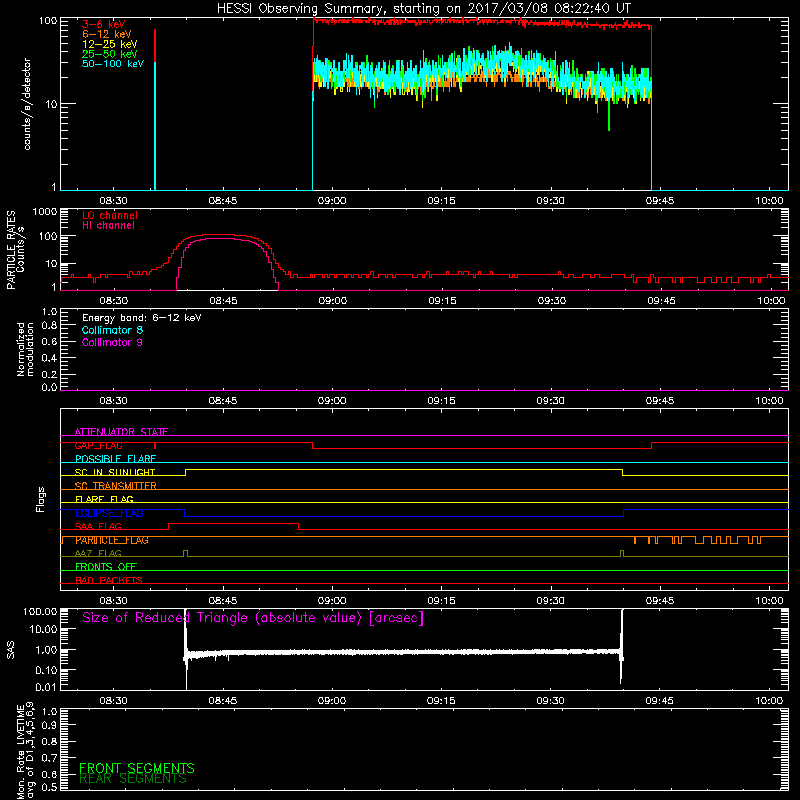Click the "Size of Reduced Triangle" caption
800x800 pixels.
click(253, 618)
